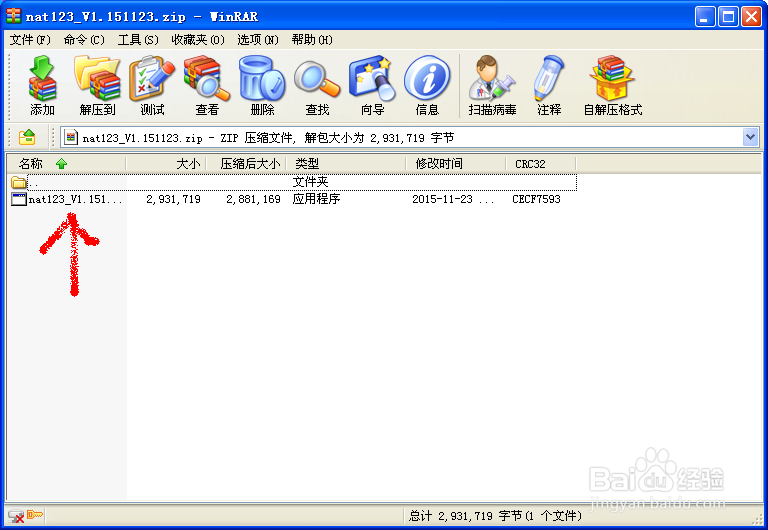
Task: Click the 应用程序 type cell
Action: (316, 199)
